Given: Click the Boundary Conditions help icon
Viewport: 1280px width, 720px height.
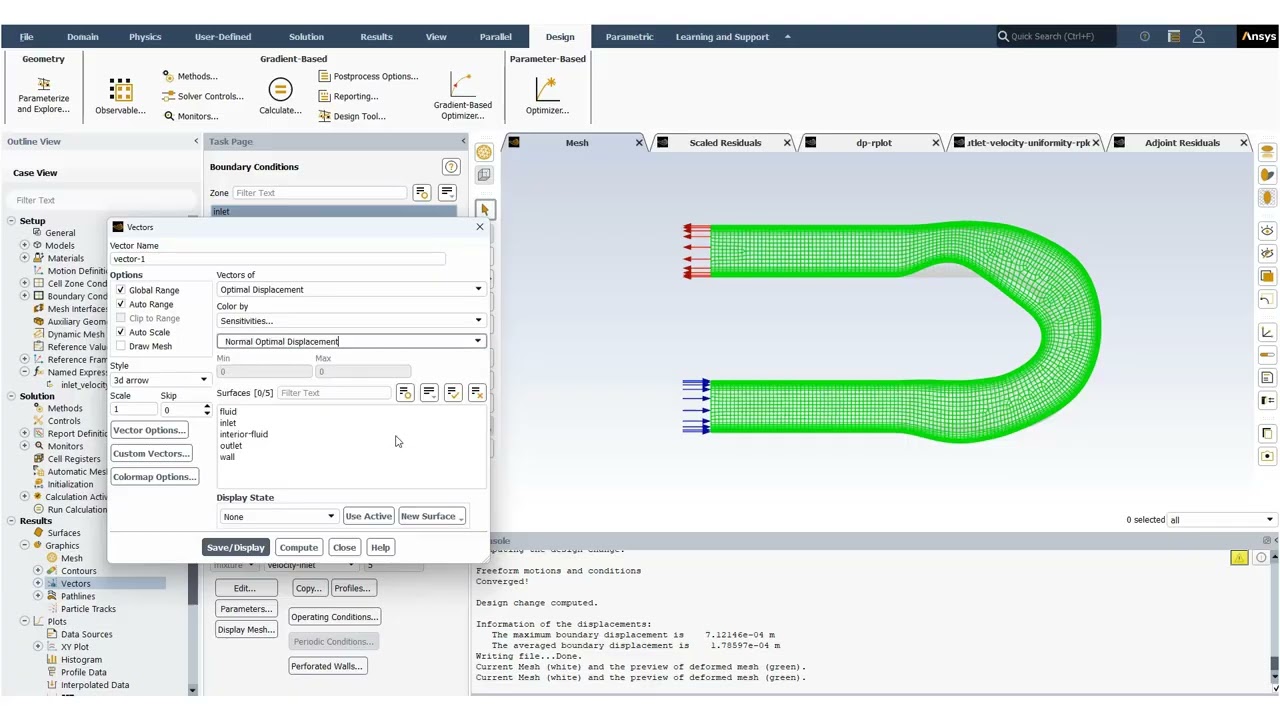Looking at the screenshot, I should (x=451, y=167).
